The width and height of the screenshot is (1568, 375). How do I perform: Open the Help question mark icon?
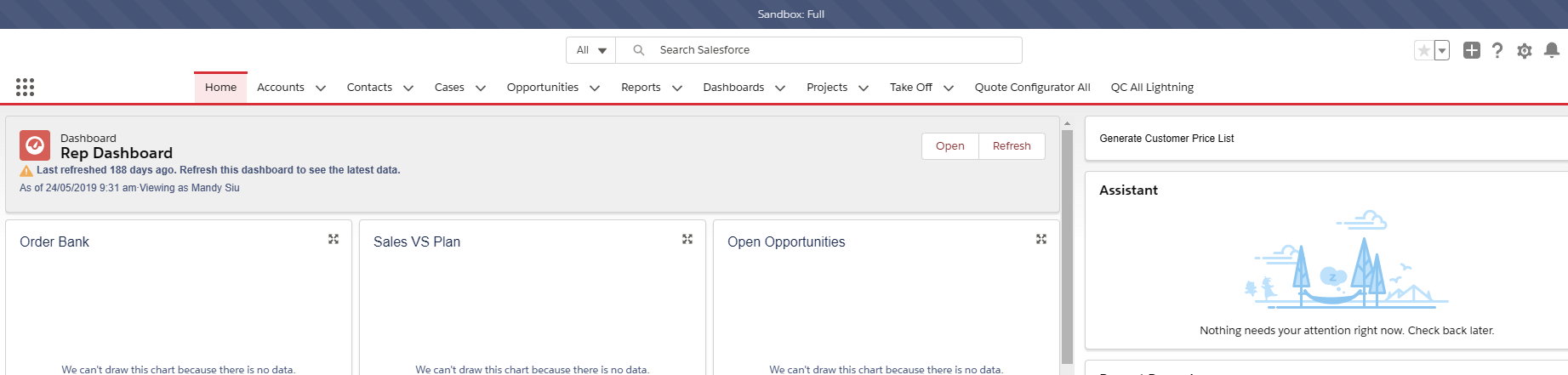point(1497,51)
